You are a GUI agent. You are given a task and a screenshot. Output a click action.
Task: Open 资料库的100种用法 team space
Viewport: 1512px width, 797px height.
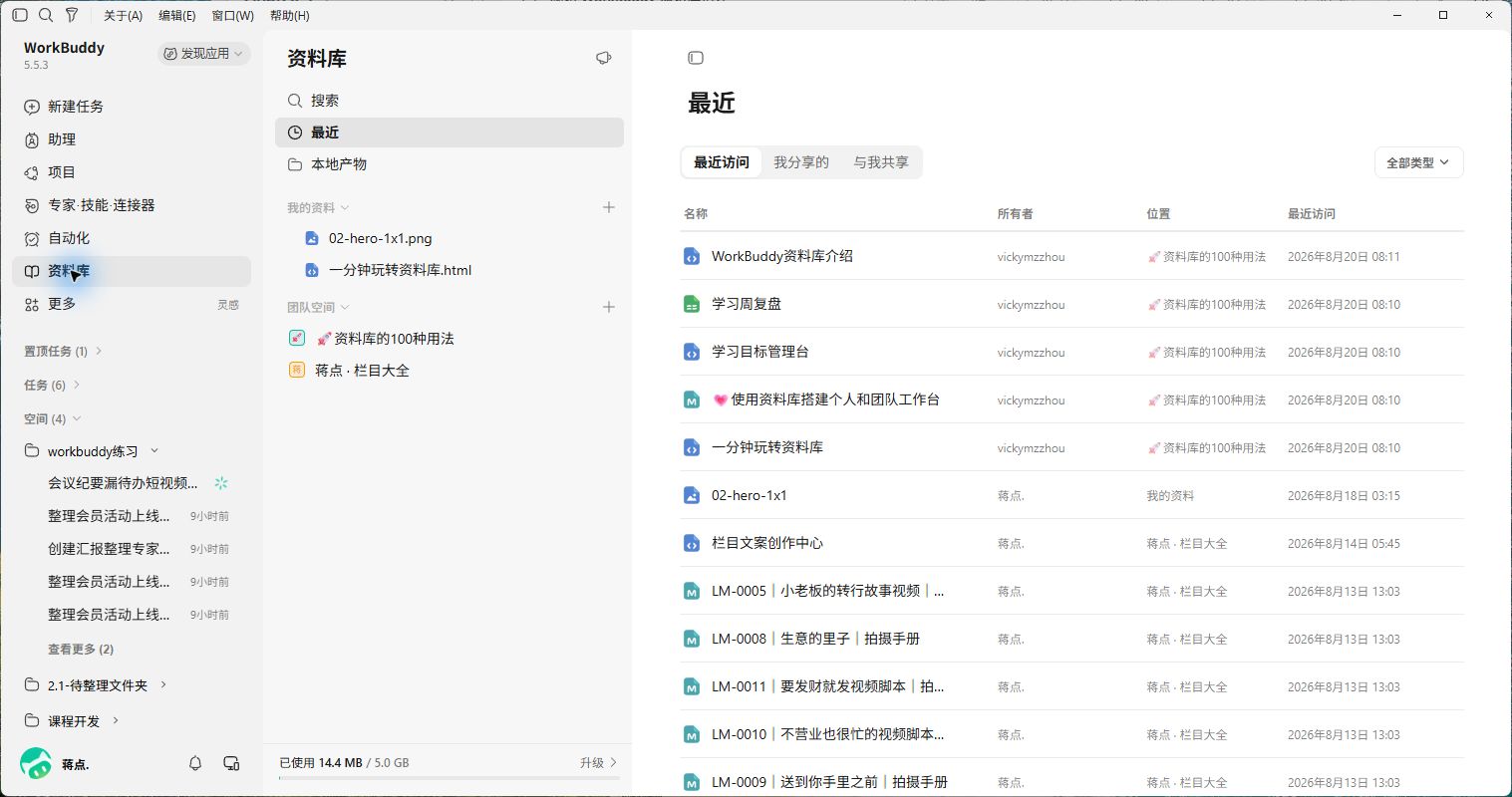point(450,339)
